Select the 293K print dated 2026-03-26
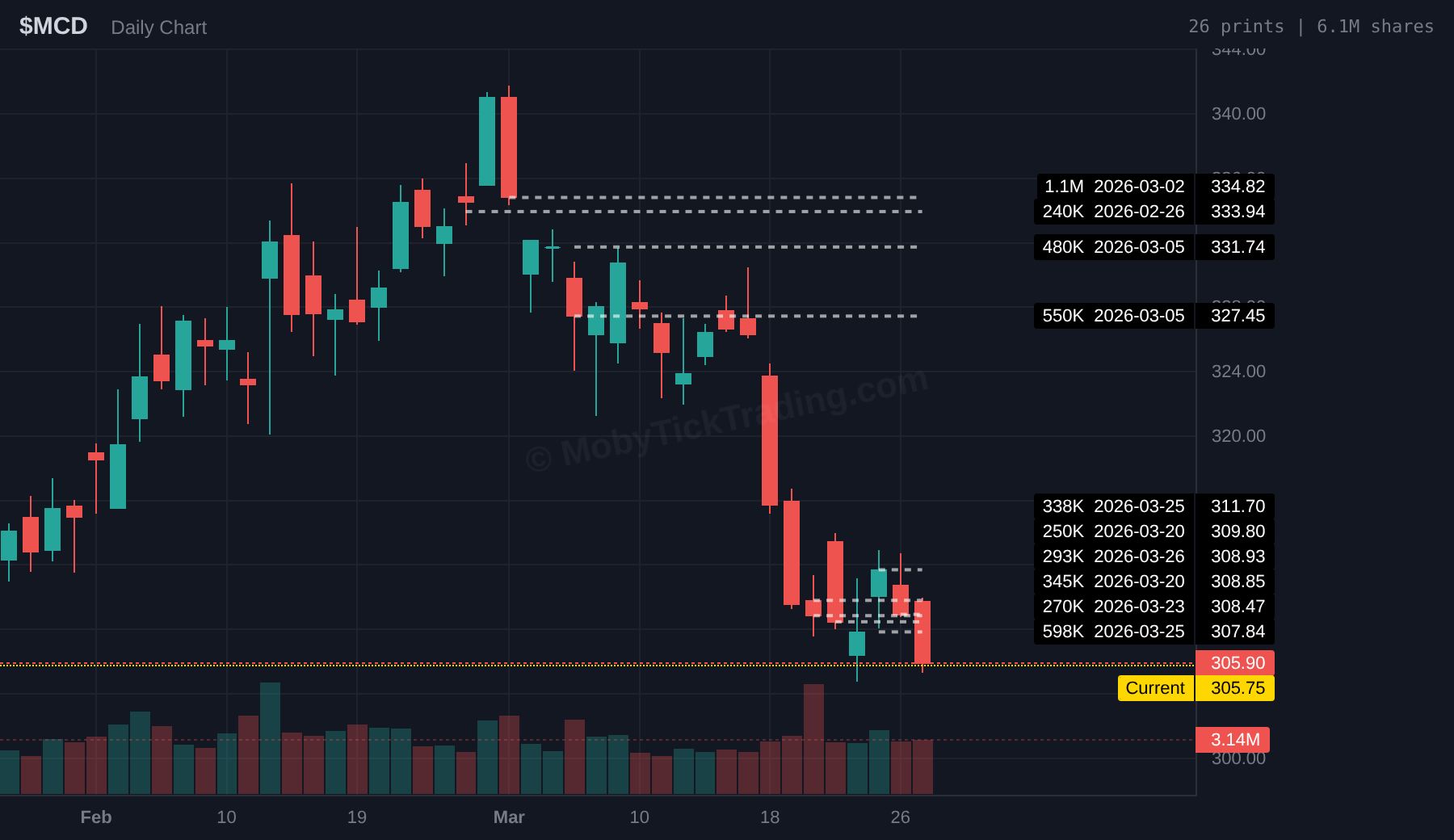 [x=1114, y=556]
